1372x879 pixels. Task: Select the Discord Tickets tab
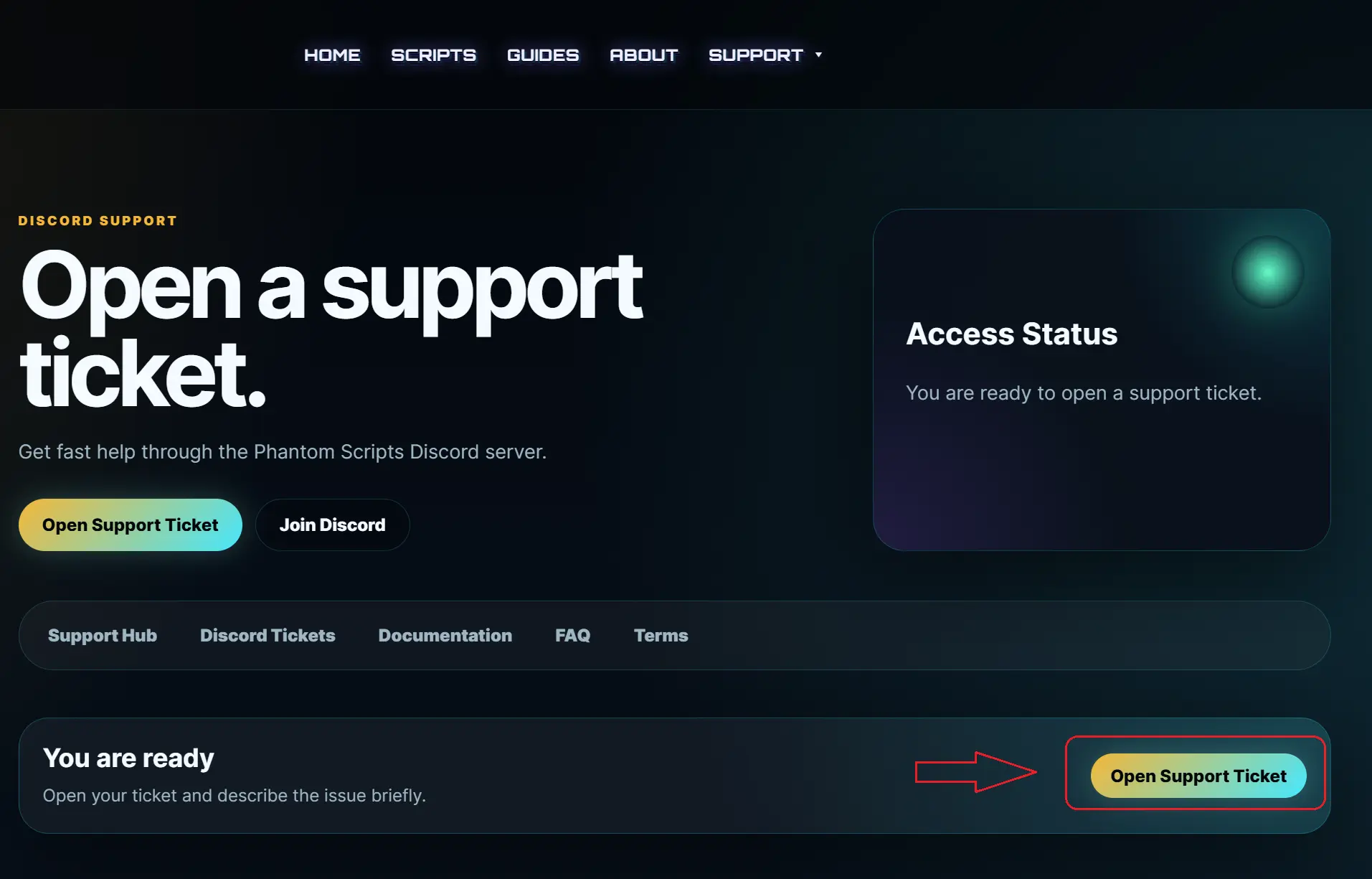(268, 636)
